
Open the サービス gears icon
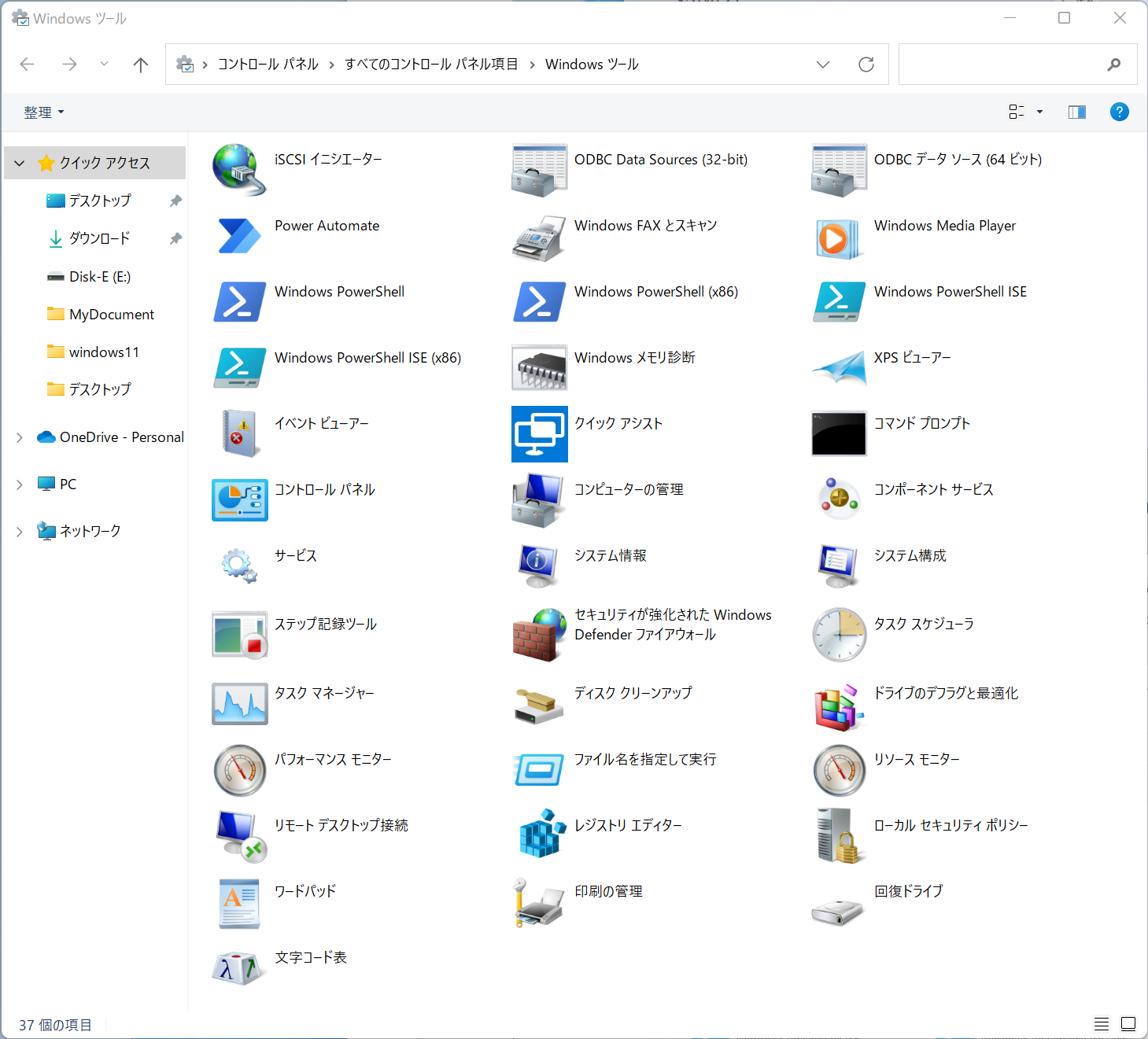tap(239, 566)
